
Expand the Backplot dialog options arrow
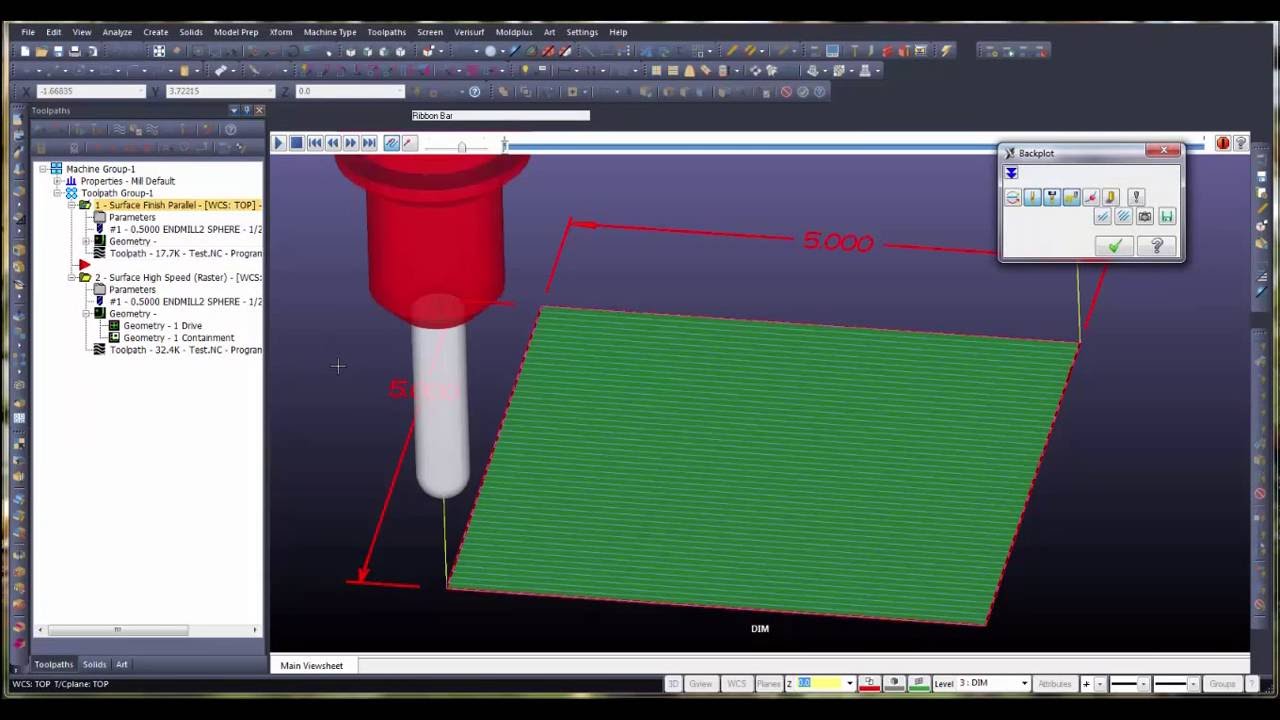pos(1011,173)
